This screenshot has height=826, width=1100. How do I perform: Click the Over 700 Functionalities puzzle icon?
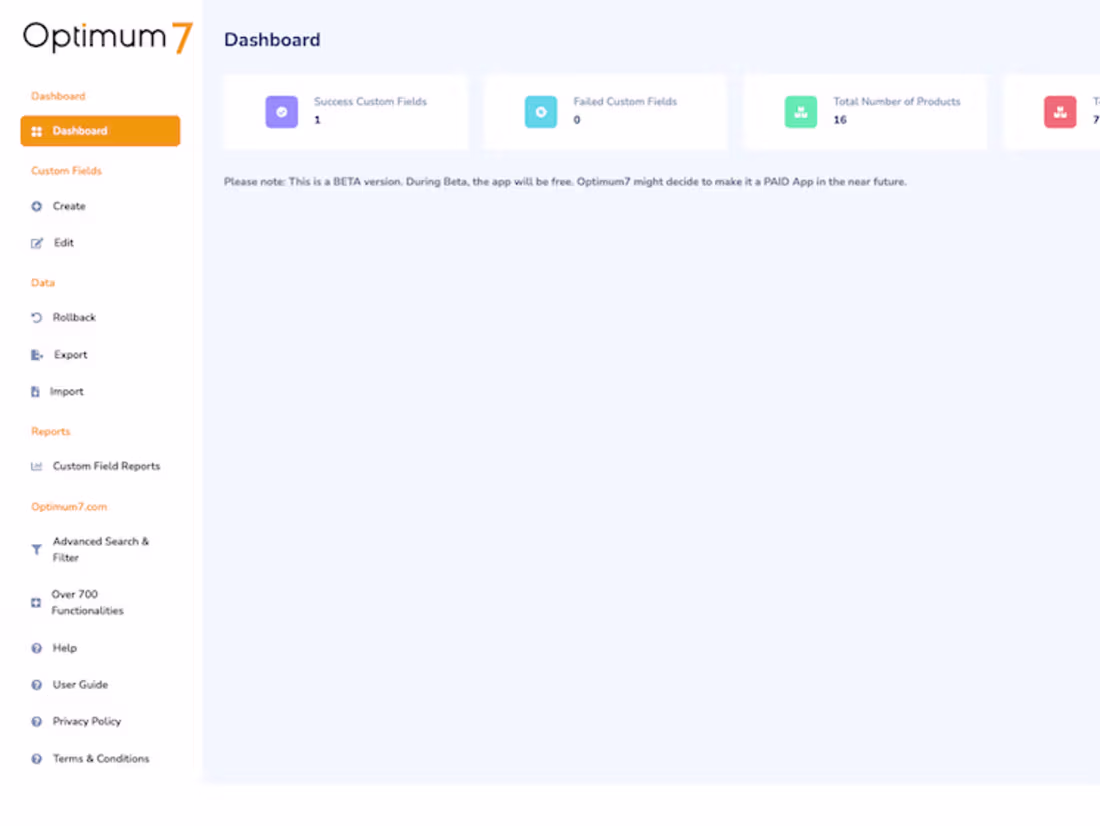[x=36, y=603]
